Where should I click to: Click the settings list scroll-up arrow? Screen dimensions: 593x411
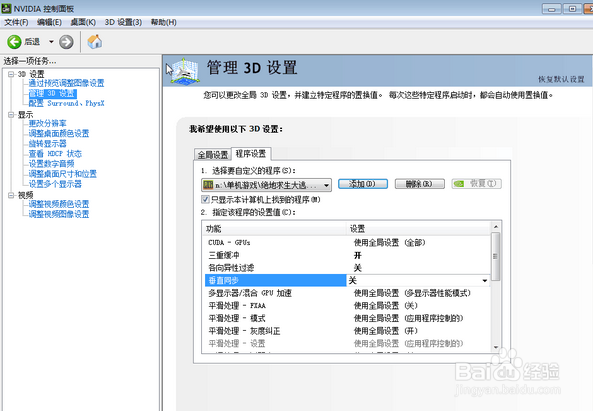[496, 227]
